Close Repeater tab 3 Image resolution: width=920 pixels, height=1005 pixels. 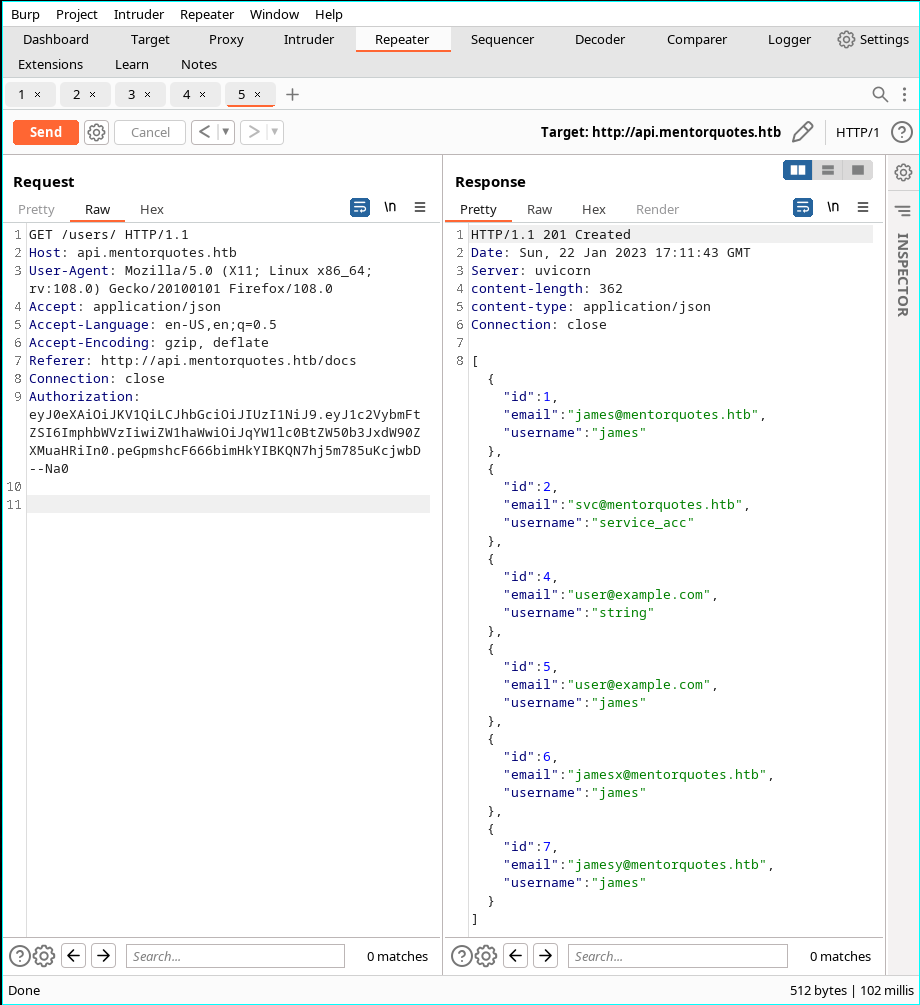tap(147, 95)
